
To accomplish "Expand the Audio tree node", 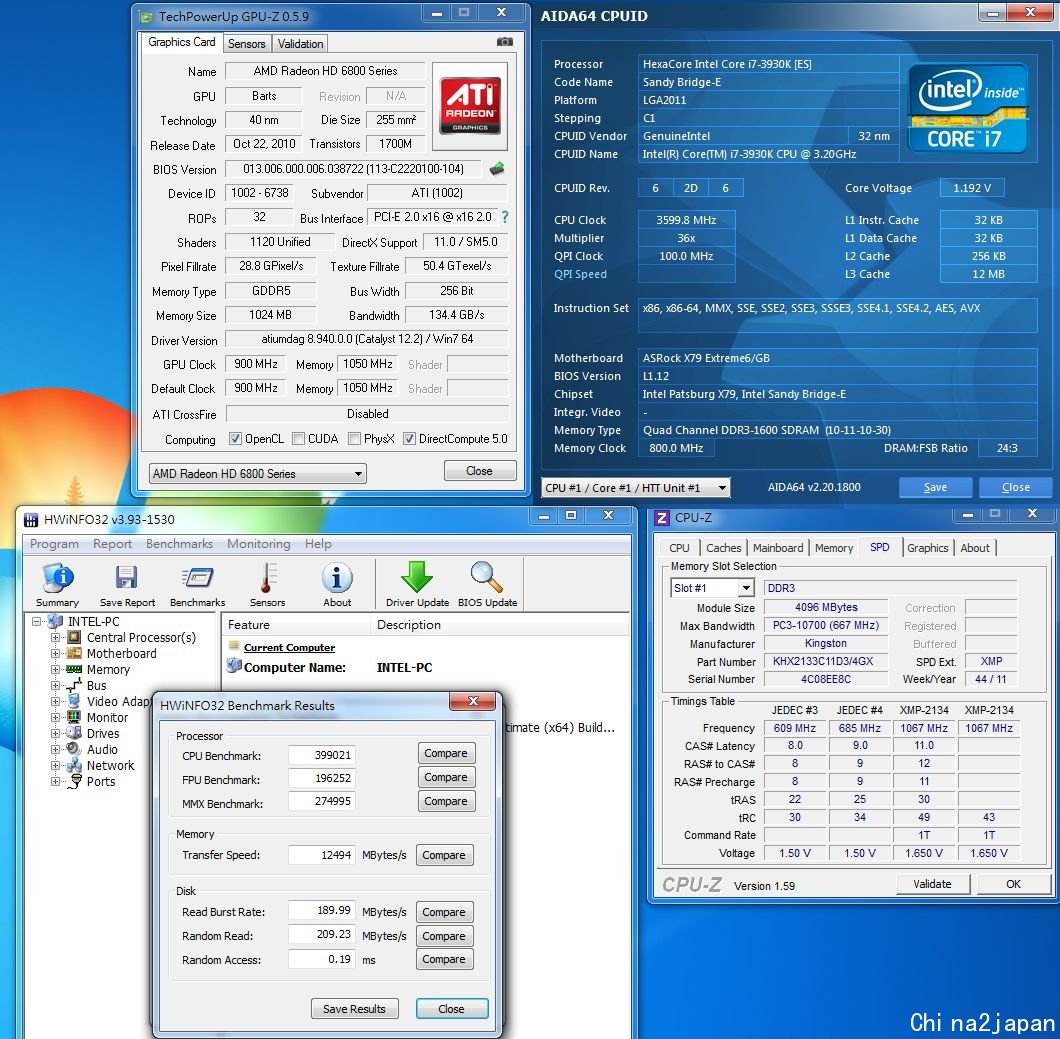I will 55,749.
